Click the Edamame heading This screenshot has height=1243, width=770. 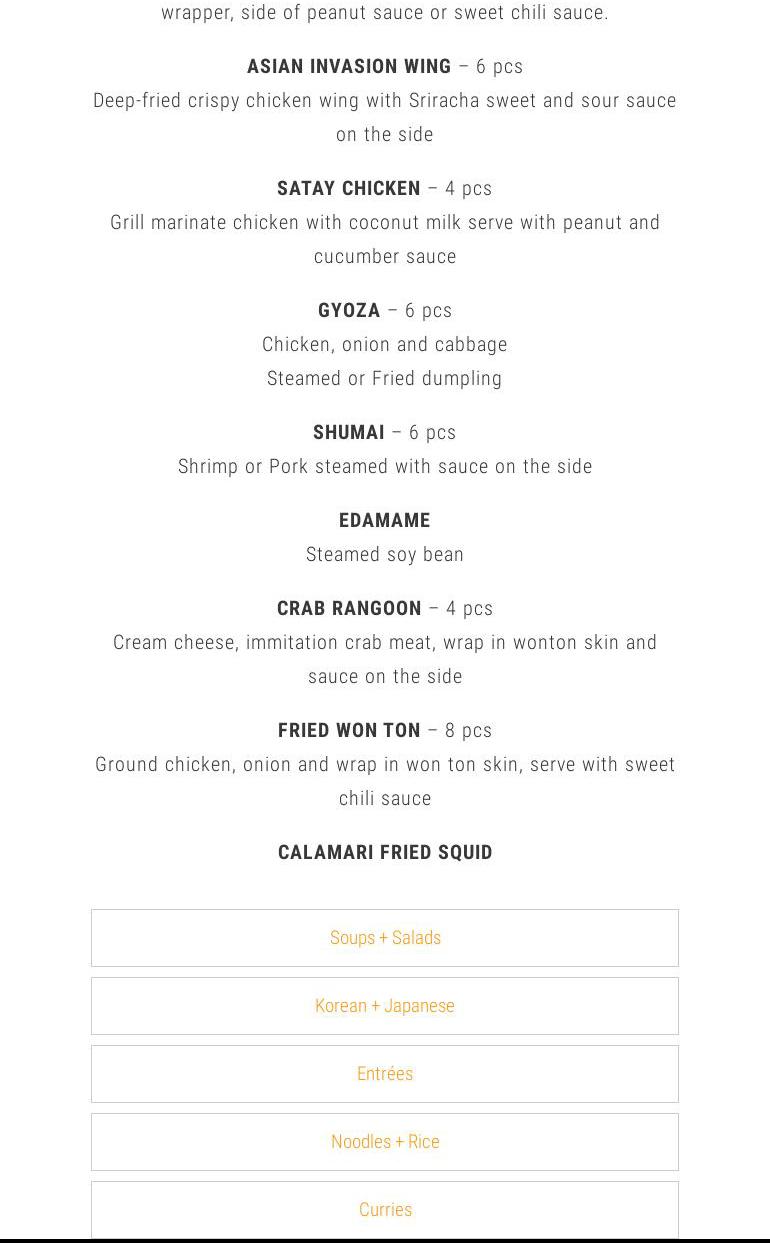[x=385, y=521]
